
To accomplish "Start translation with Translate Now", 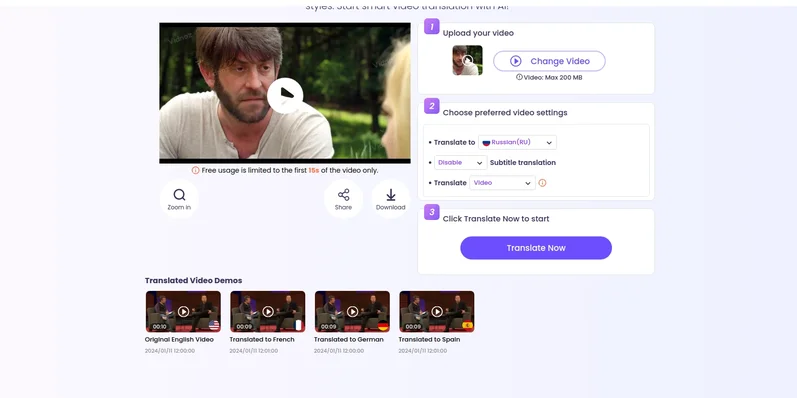I will coord(536,248).
